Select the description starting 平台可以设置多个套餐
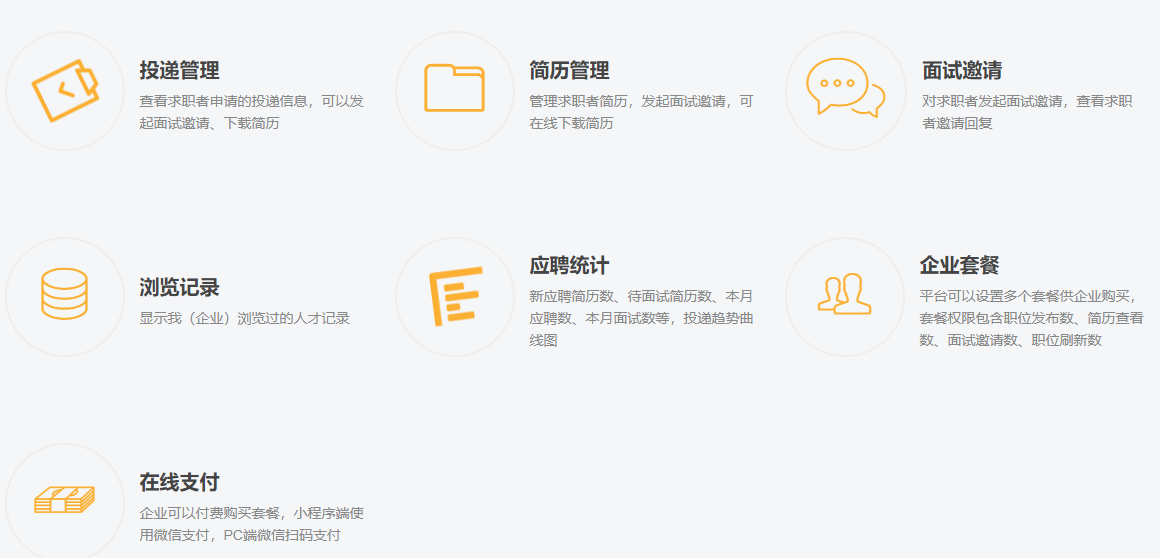 click(x=1031, y=318)
